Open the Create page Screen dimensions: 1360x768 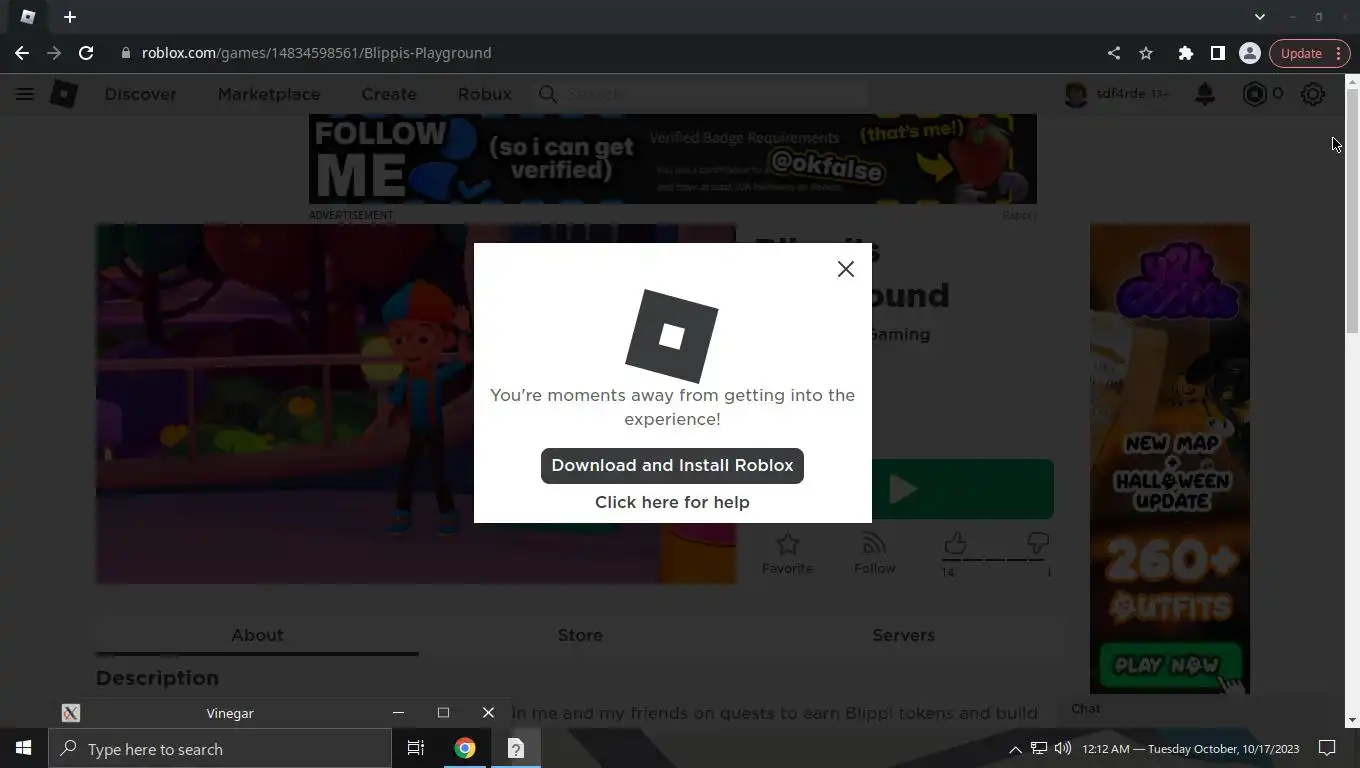pyautogui.click(x=389, y=94)
